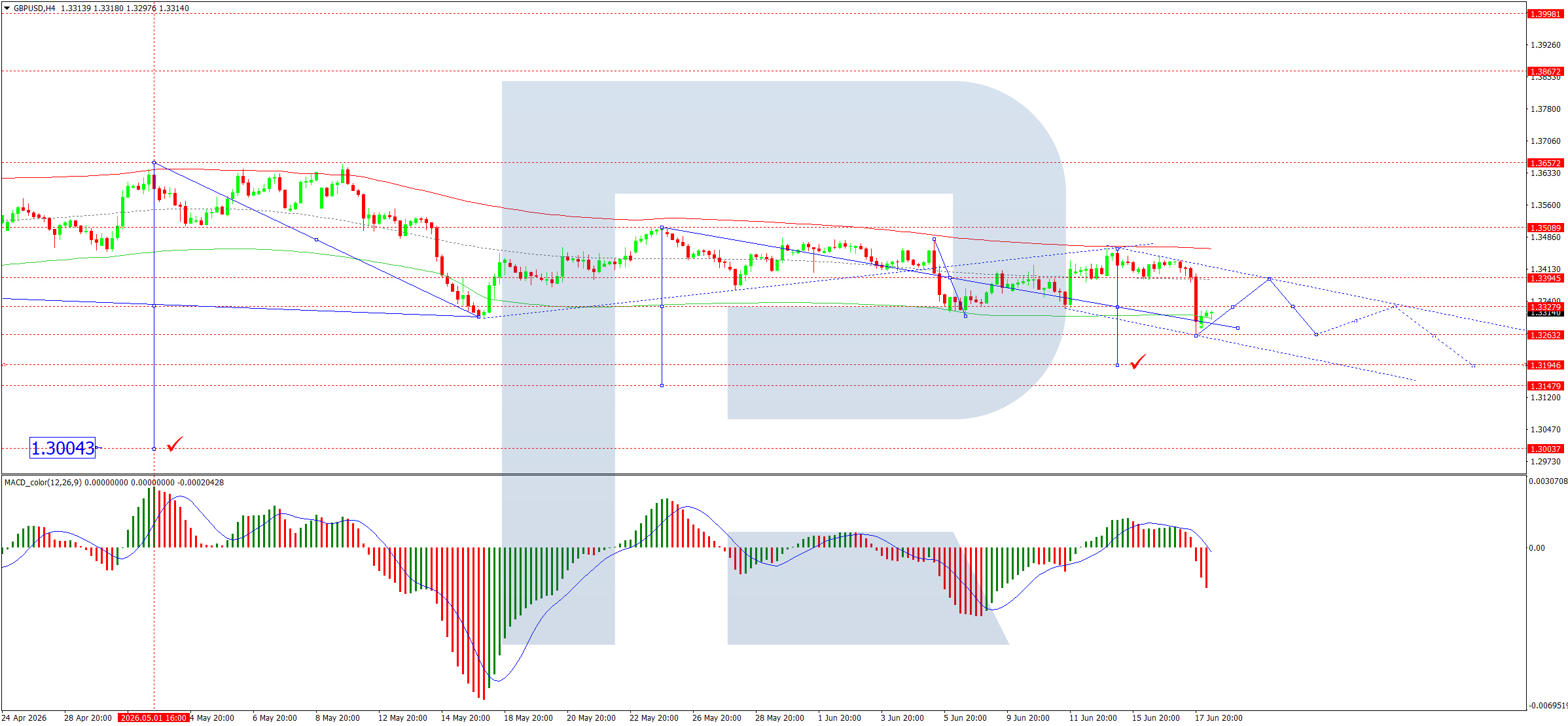Click the 1.36330 value on price scale
Image resolution: width=1568 pixels, height=726 pixels.
1545,173
